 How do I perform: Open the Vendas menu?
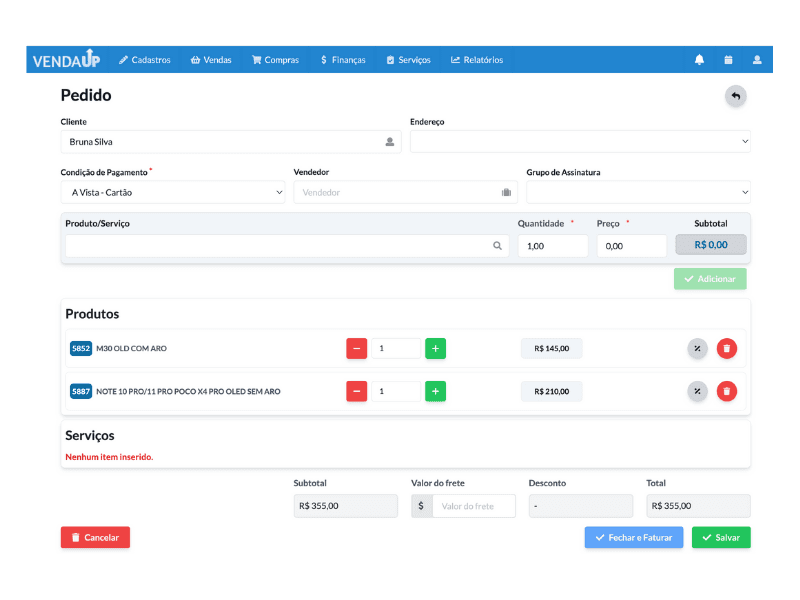[211, 60]
